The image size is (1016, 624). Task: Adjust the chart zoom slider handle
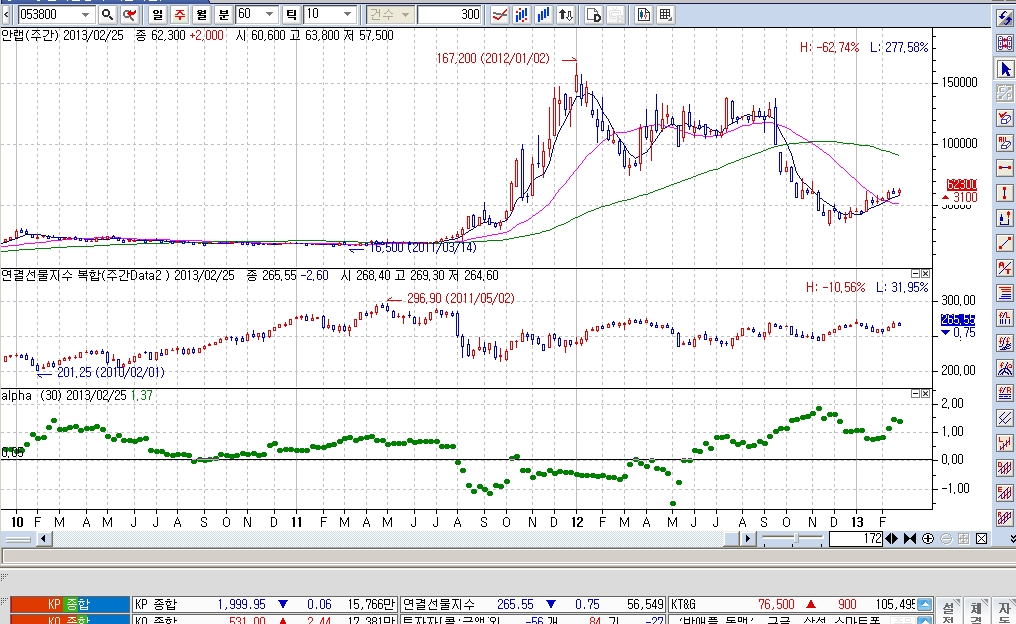pyautogui.click(x=796, y=538)
